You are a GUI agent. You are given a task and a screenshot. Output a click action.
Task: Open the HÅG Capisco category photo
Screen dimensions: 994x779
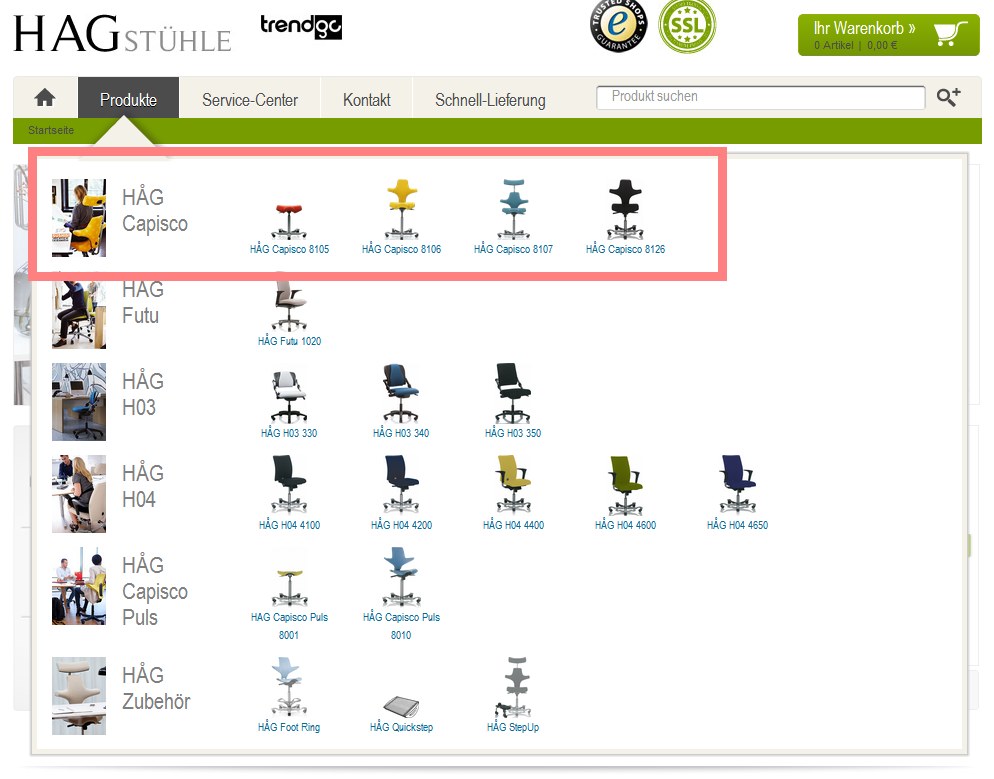pos(79,217)
